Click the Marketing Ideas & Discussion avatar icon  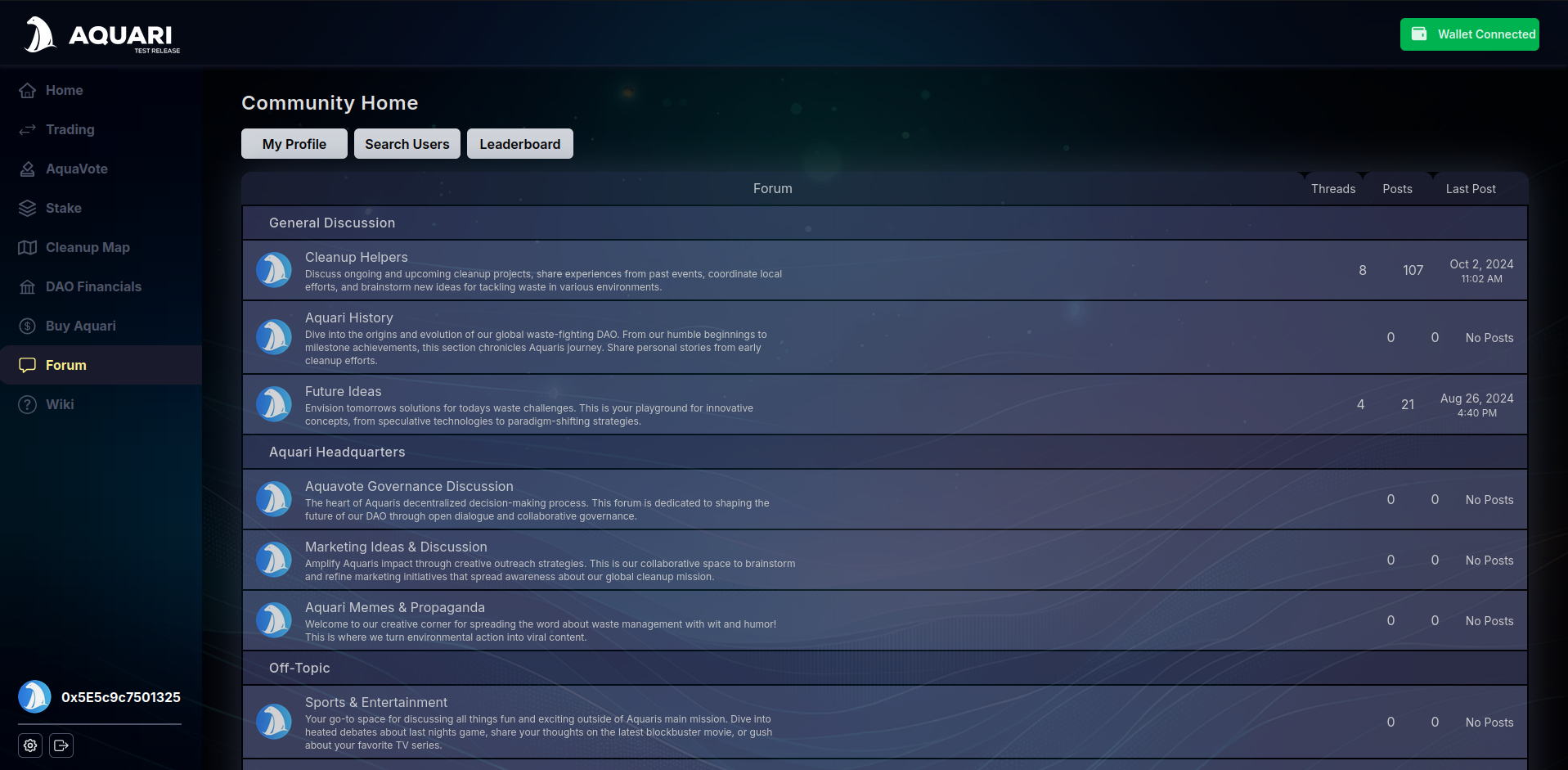[274, 560]
